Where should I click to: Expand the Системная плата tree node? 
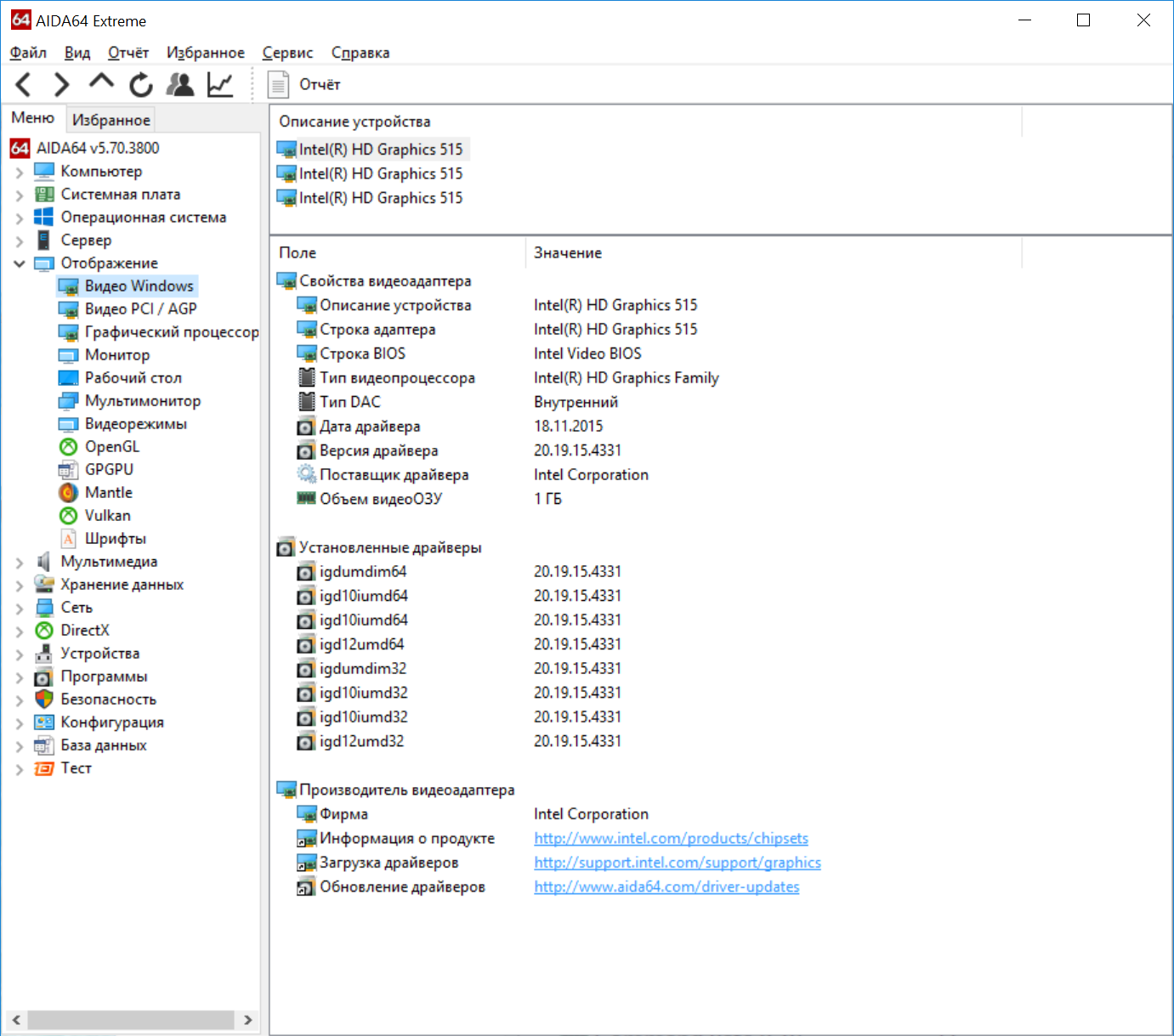(x=20, y=195)
